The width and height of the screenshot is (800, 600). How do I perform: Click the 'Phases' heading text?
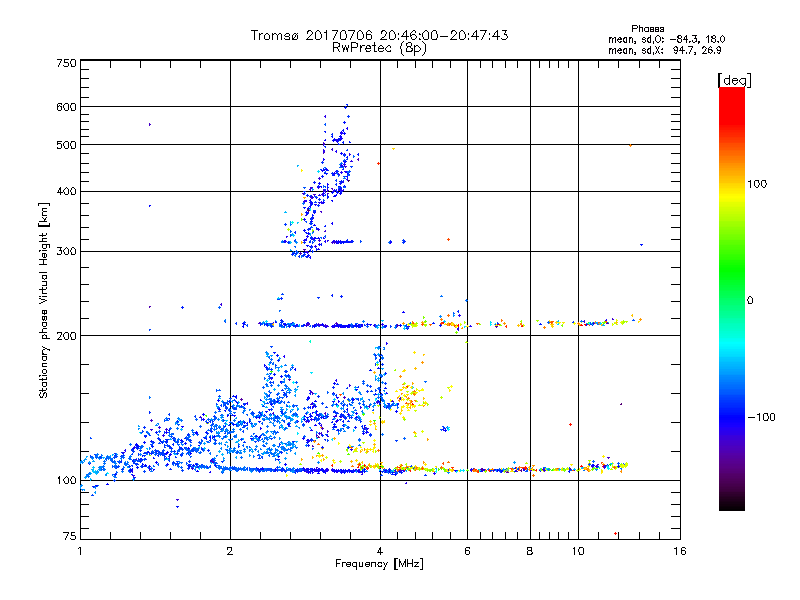tap(647, 29)
